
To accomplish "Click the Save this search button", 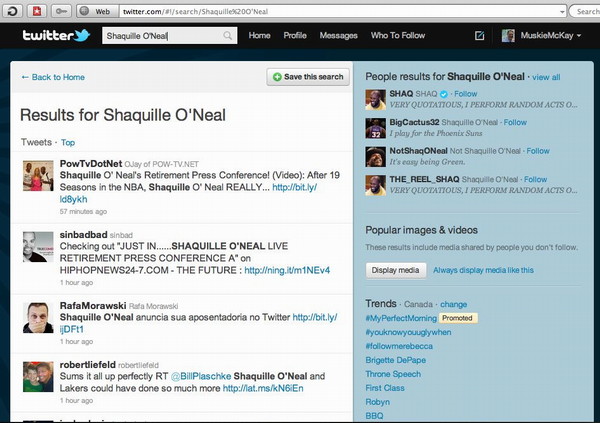I will click(x=308, y=77).
